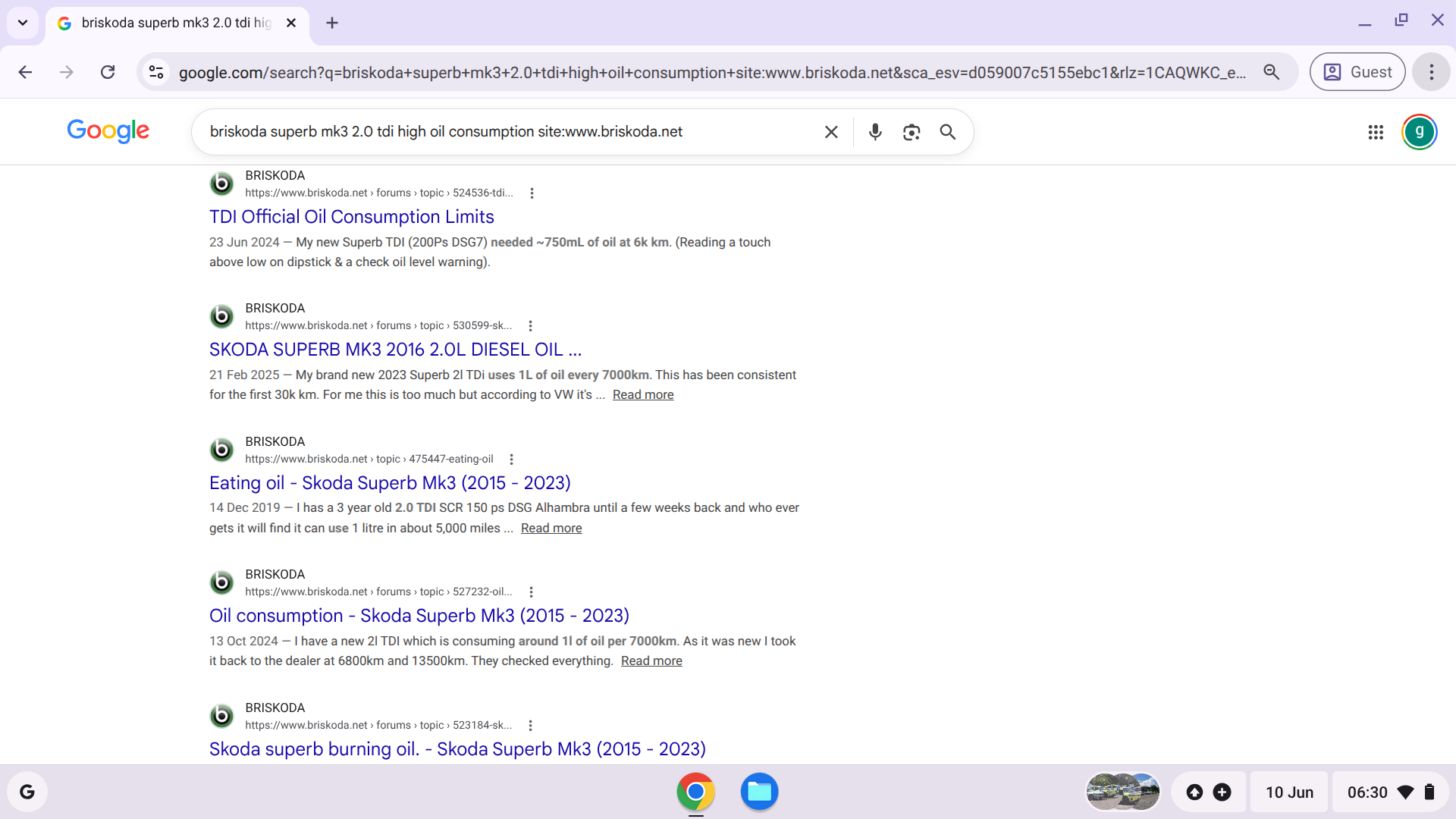Open the tab search dropdown arrow
The width and height of the screenshot is (1456, 819).
[x=23, y=23]
